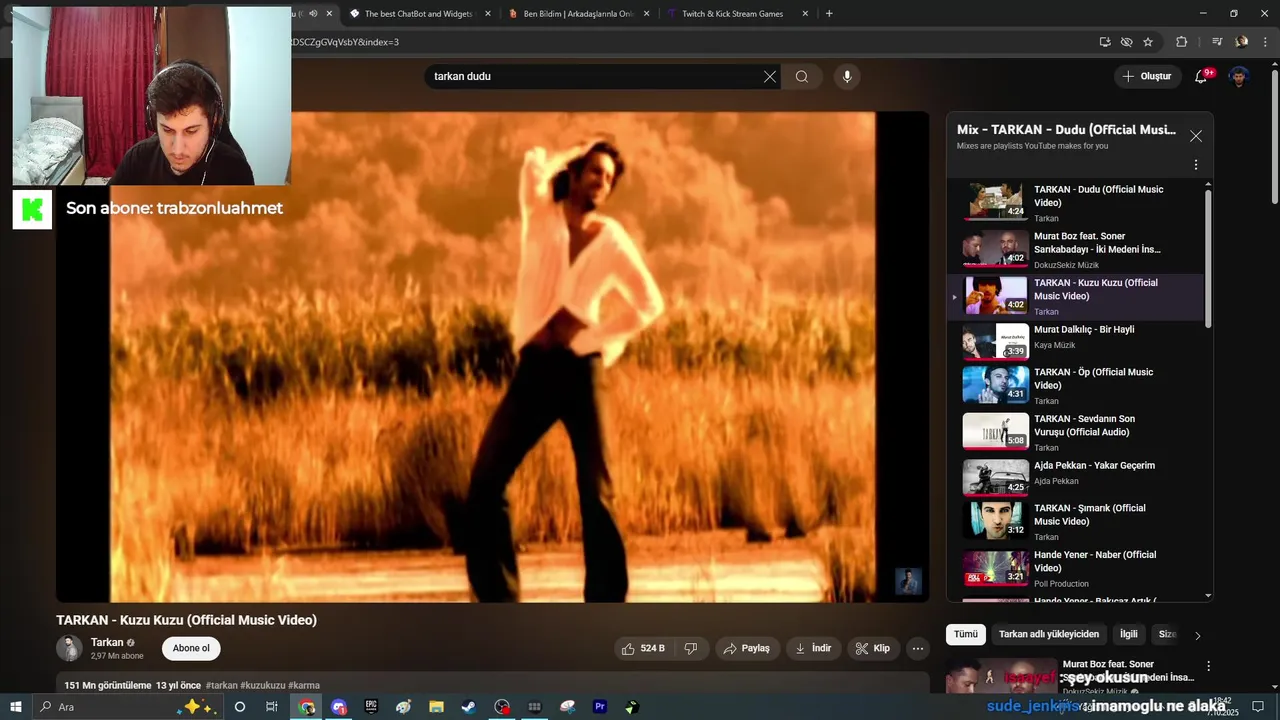Select Murat Dalkılıç - Bir Hayli in playlist
1280x720 pixels.
click(1076, 342)
